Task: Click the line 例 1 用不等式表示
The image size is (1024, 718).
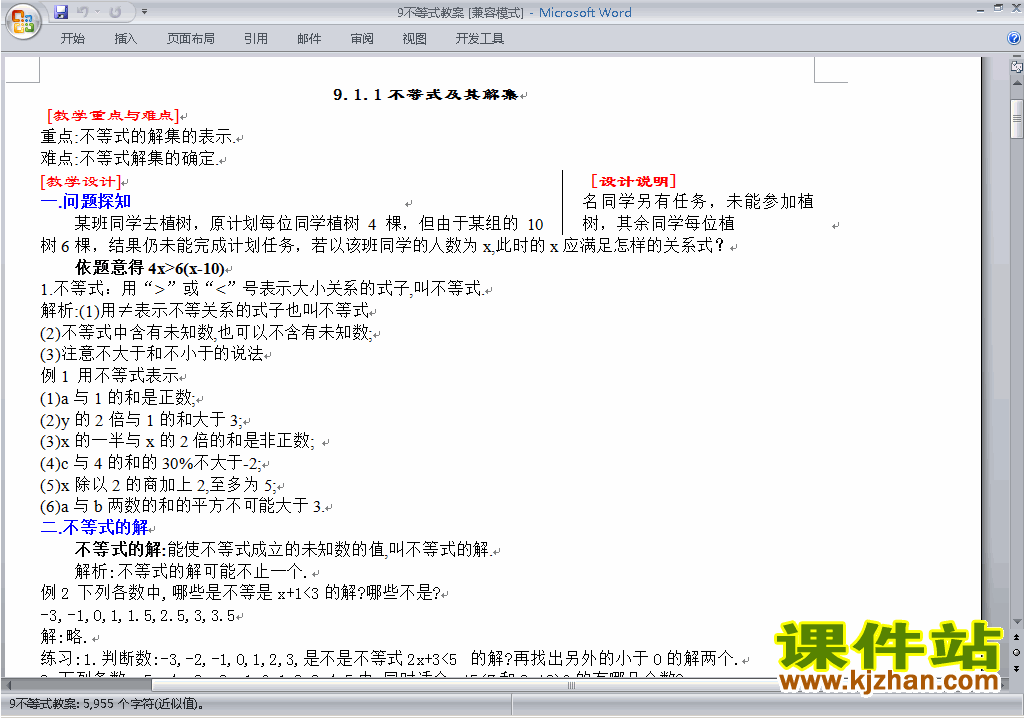Action: click(x=110, y=376)
